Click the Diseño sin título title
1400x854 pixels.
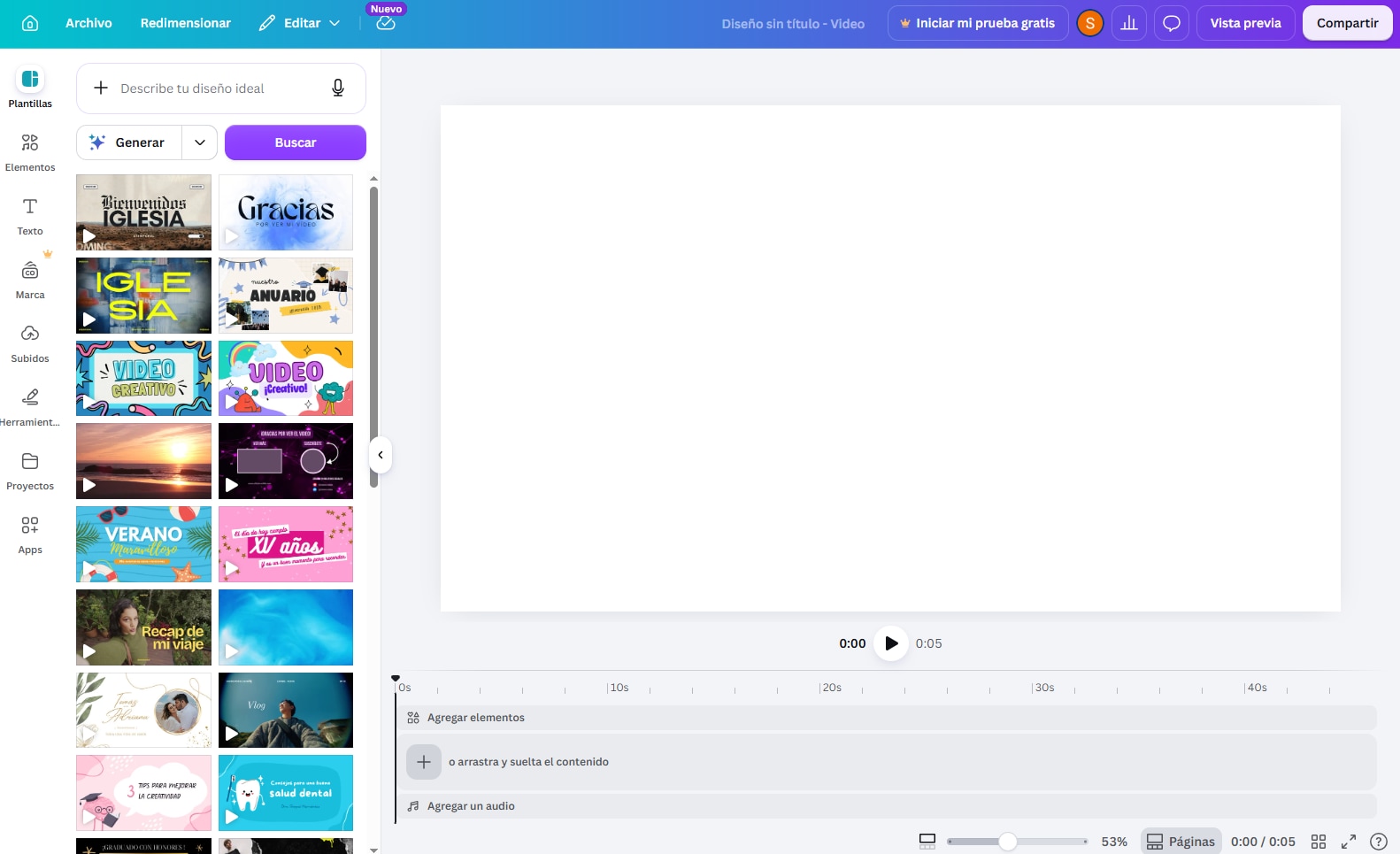pos(793,24)
